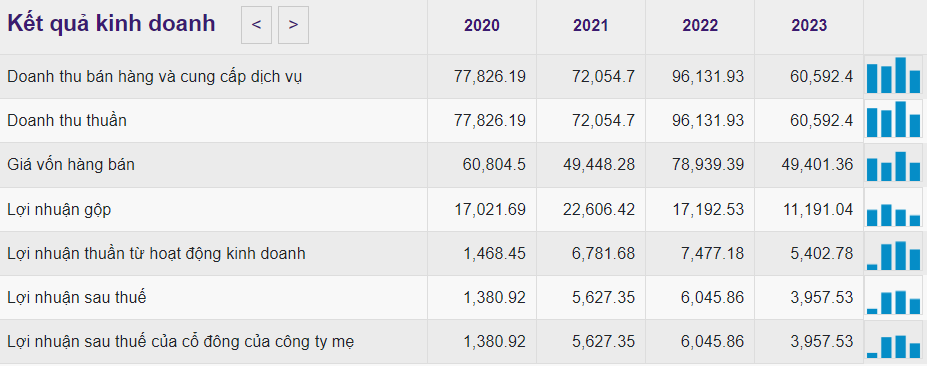Go to previous period with the < button
The image size is (927, 366).
tap(256, 25)
